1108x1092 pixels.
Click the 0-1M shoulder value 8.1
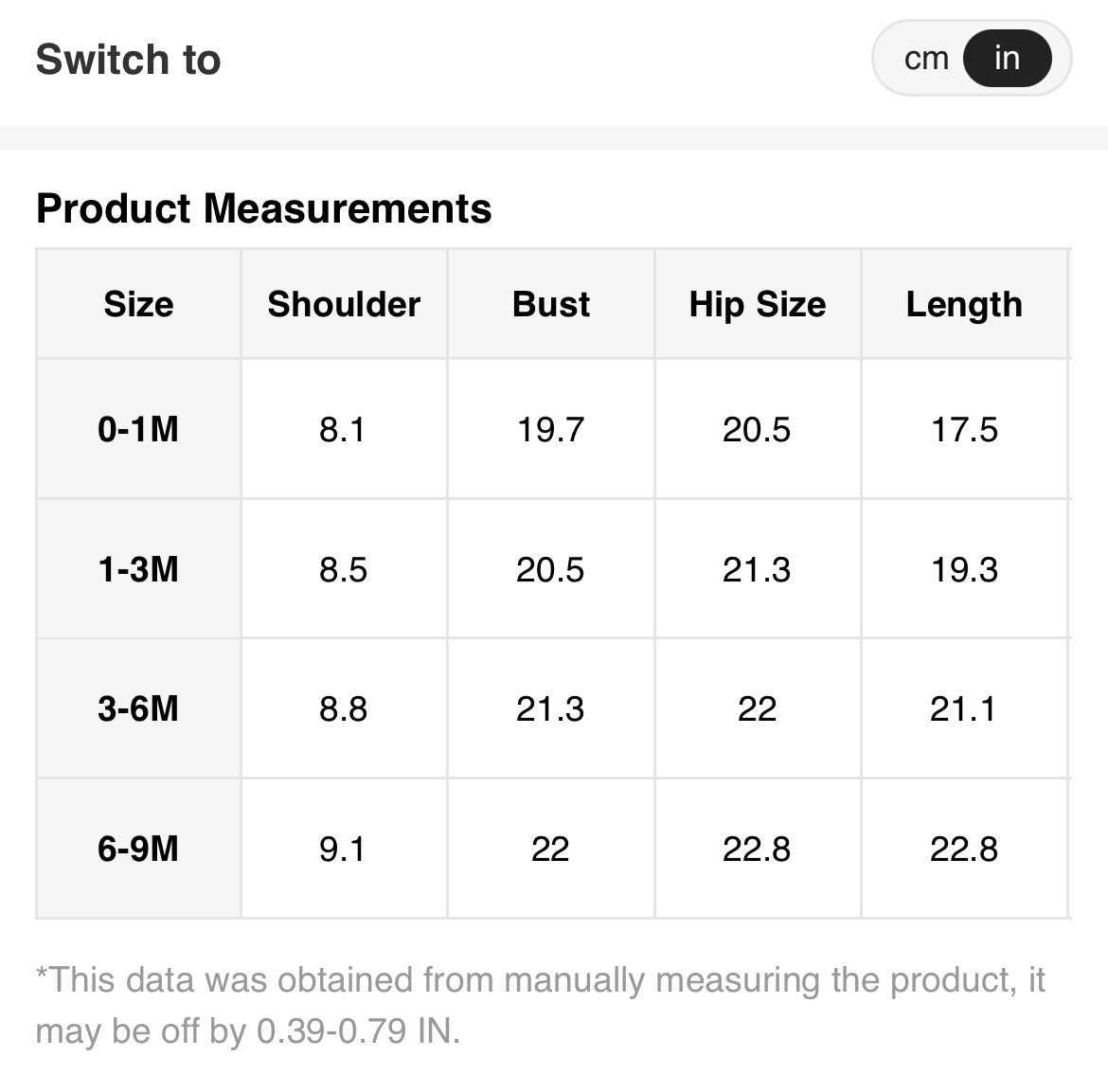pos(342,429)
